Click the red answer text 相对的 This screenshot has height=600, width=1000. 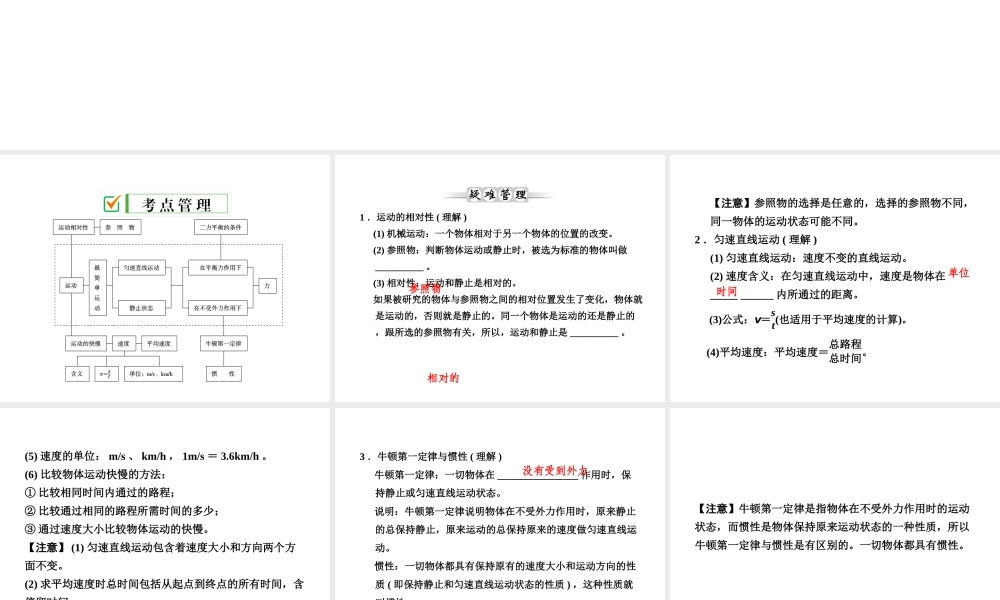click(x=443, y=377)
